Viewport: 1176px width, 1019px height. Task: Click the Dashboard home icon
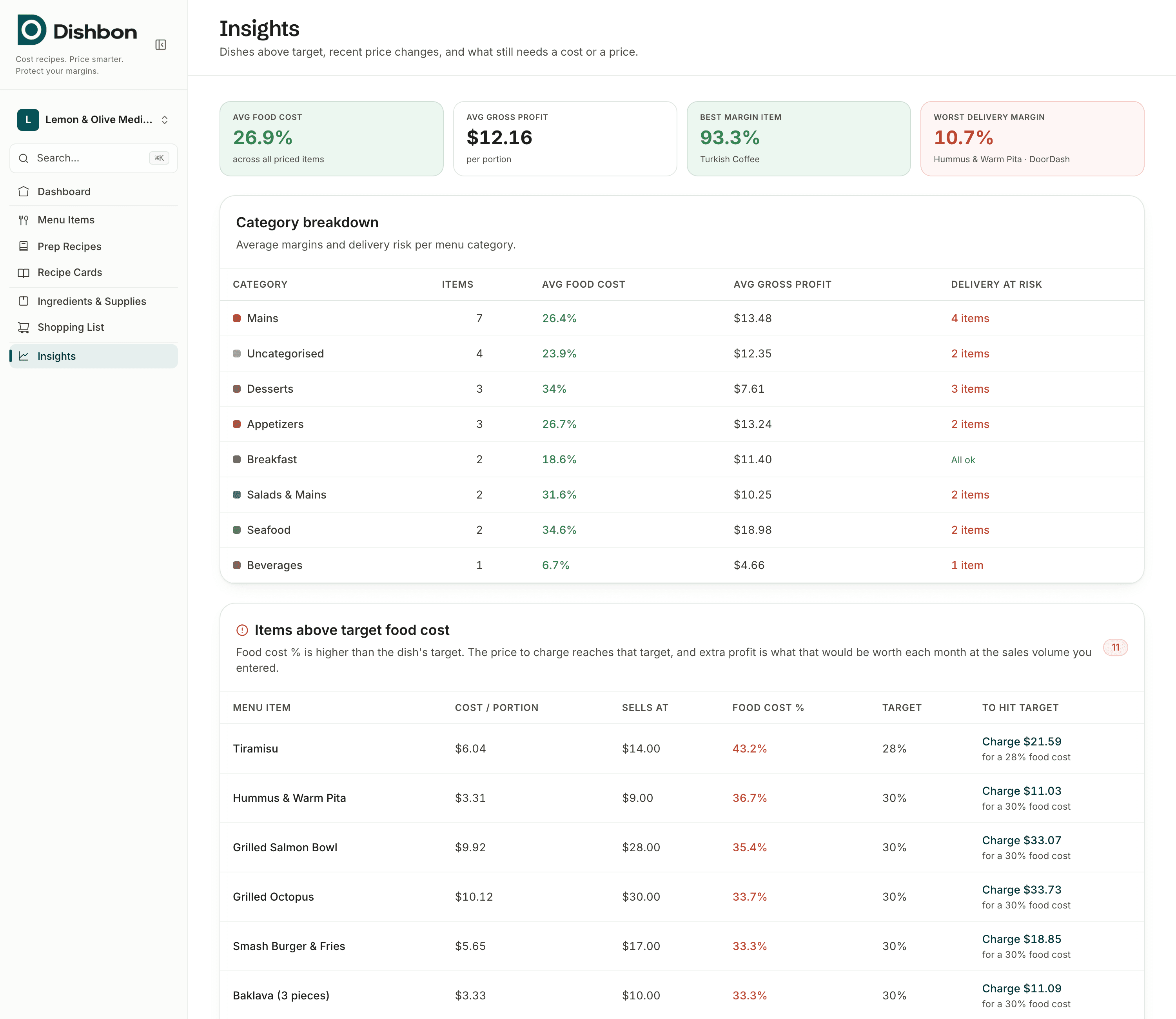tap(23, 192)
